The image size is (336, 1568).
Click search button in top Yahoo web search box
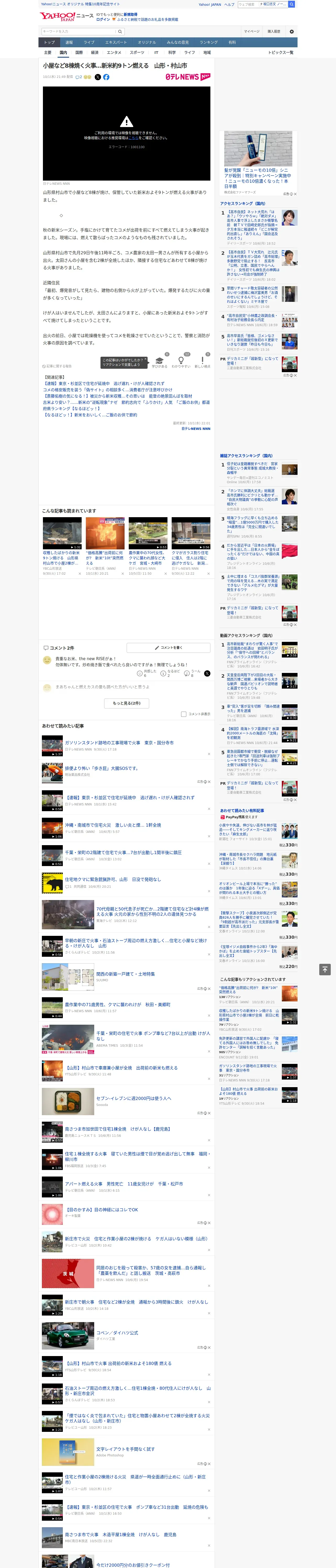pyautogui.click(x=292, y=4)
